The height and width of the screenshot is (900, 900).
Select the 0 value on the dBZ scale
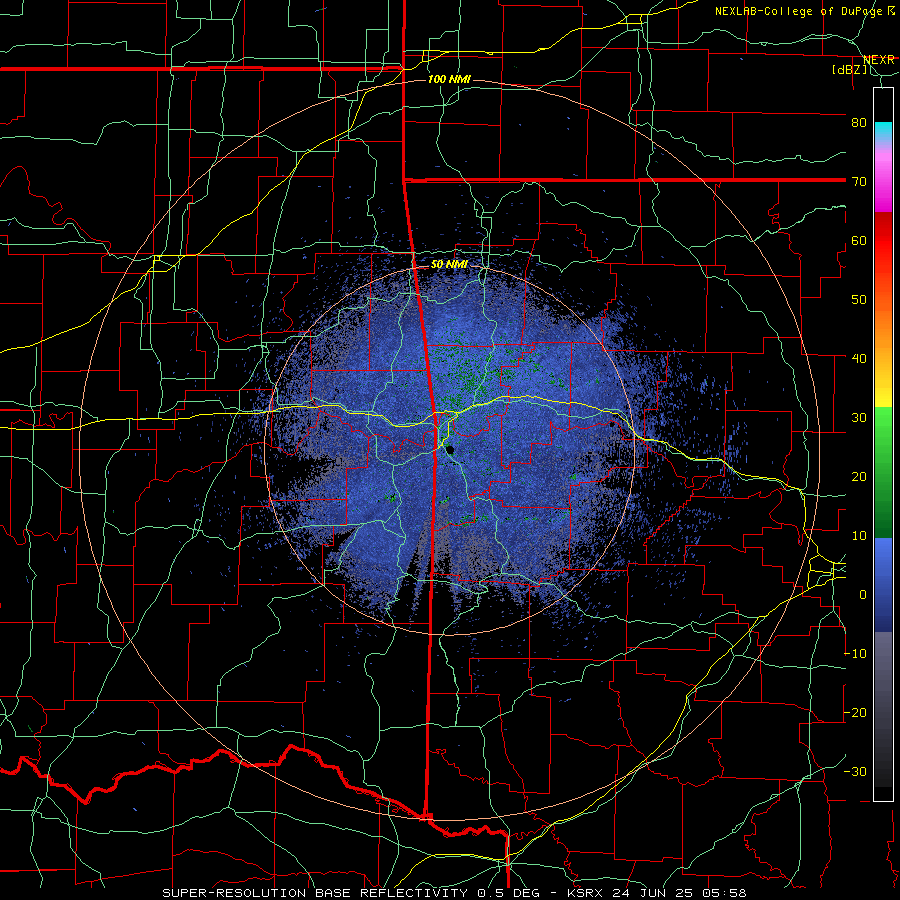[x=863, y=595]
